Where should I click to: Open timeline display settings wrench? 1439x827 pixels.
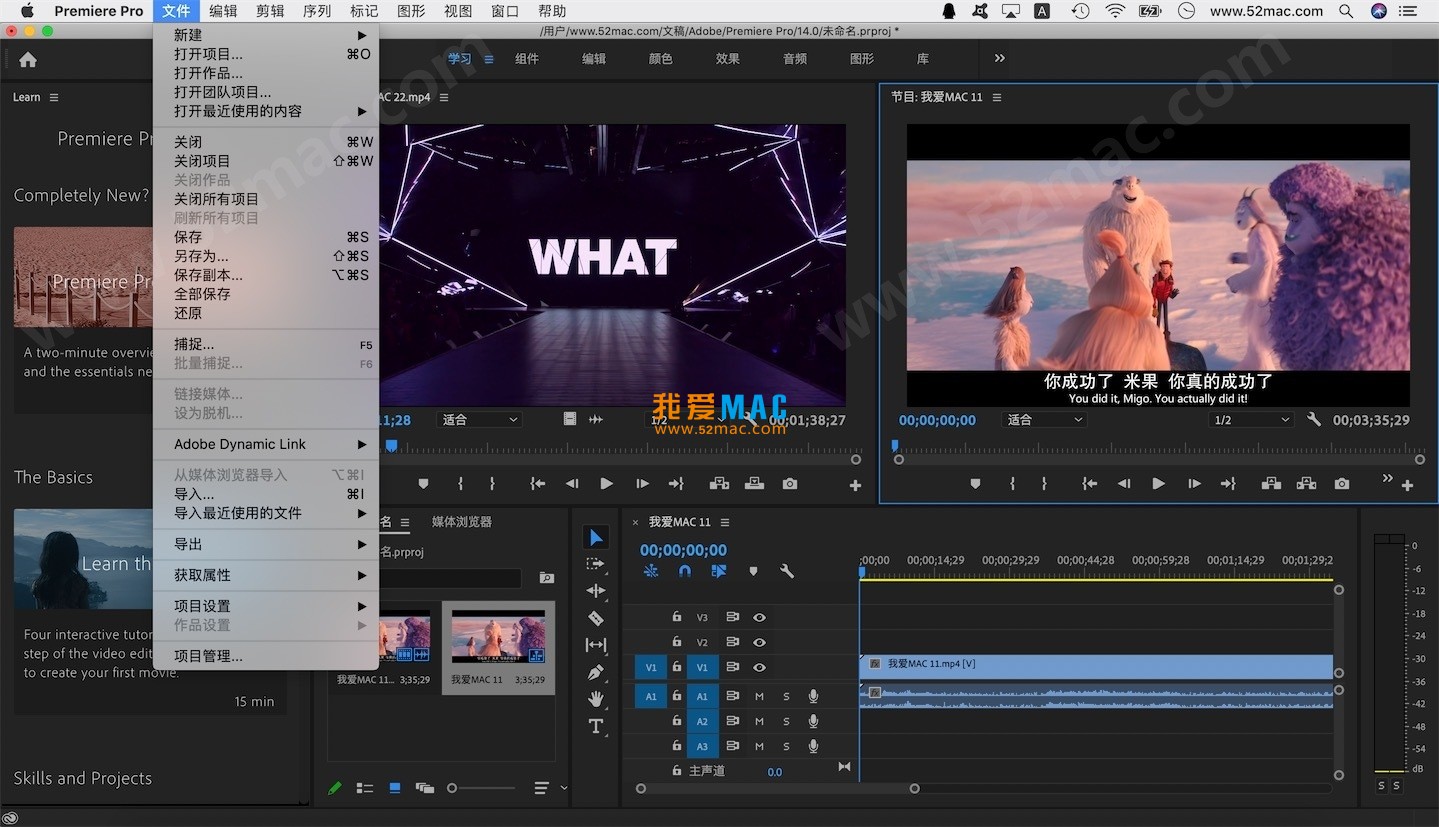(787, 571)
